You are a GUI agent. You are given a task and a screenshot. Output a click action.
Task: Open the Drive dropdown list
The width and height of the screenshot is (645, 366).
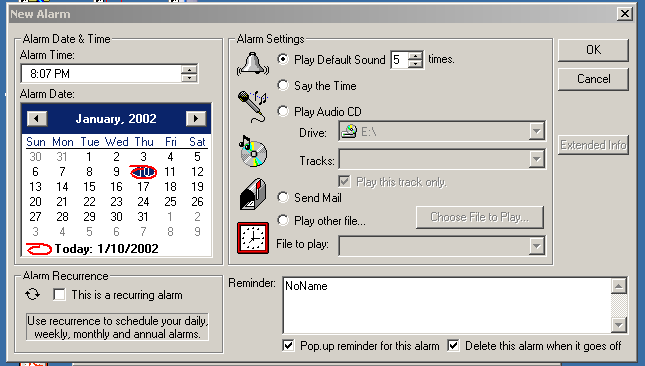pos(536,132)
